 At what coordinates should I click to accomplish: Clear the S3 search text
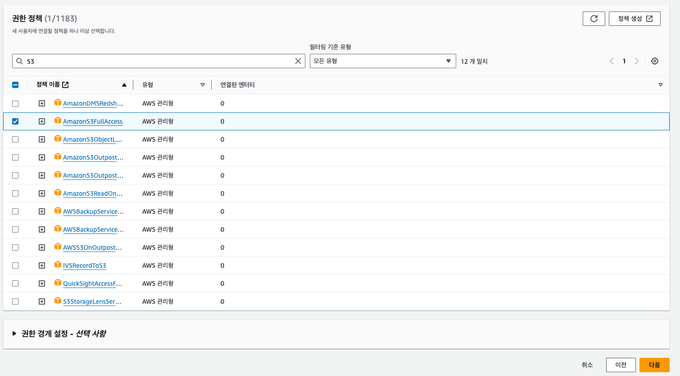click(298, 61)
